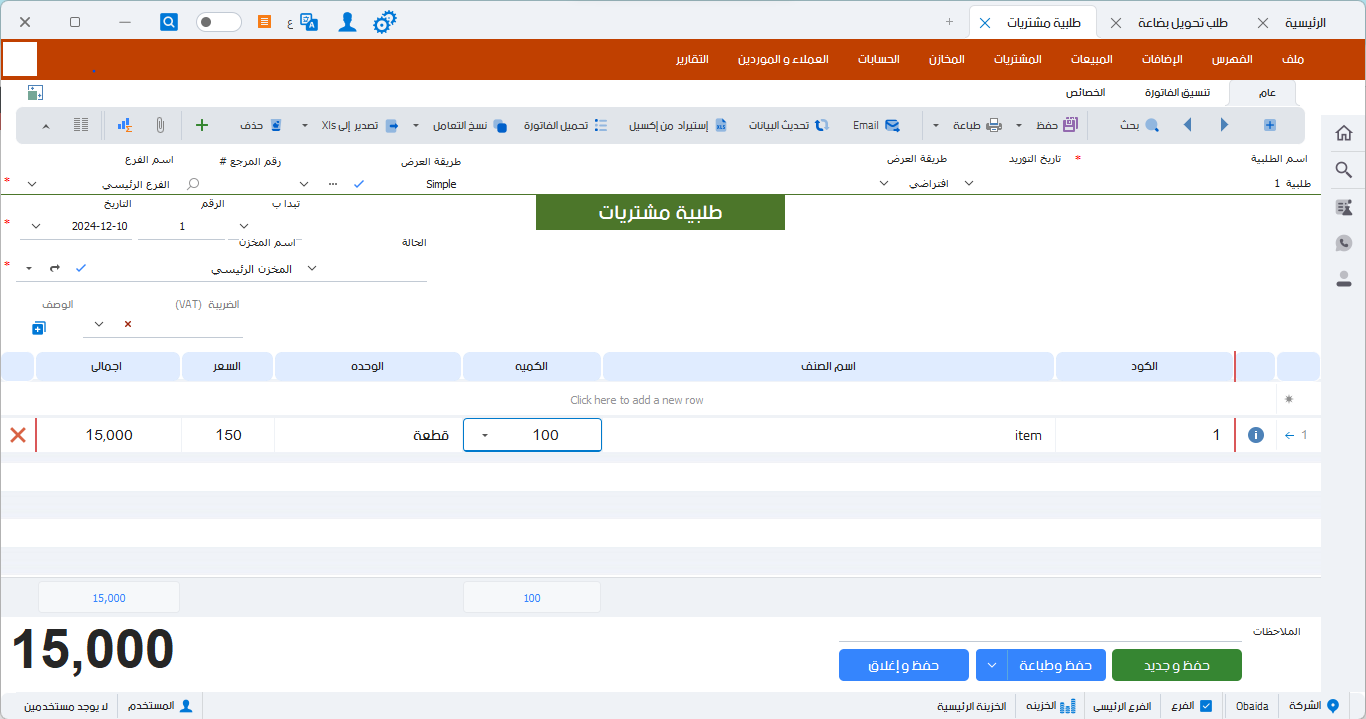Uncheck the الفرع checkbox in status bar

(x=1206, y=706)
